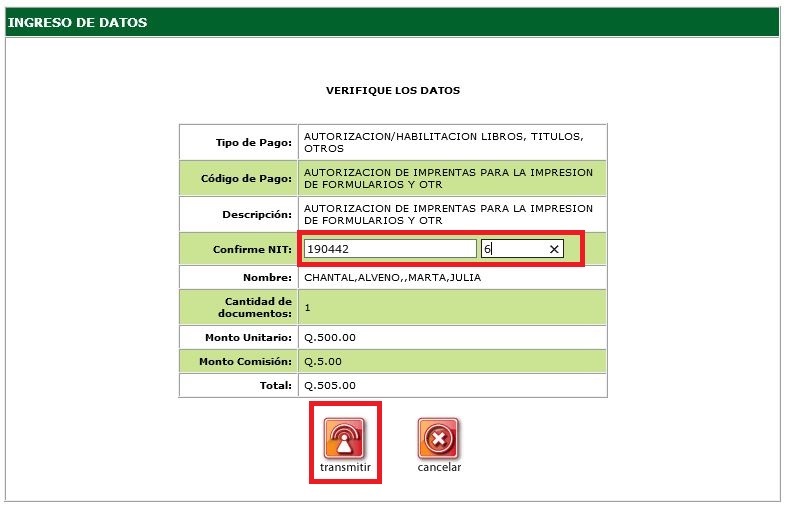
Task: Click the cancelar text label
Action: click(x=439, y=467)
